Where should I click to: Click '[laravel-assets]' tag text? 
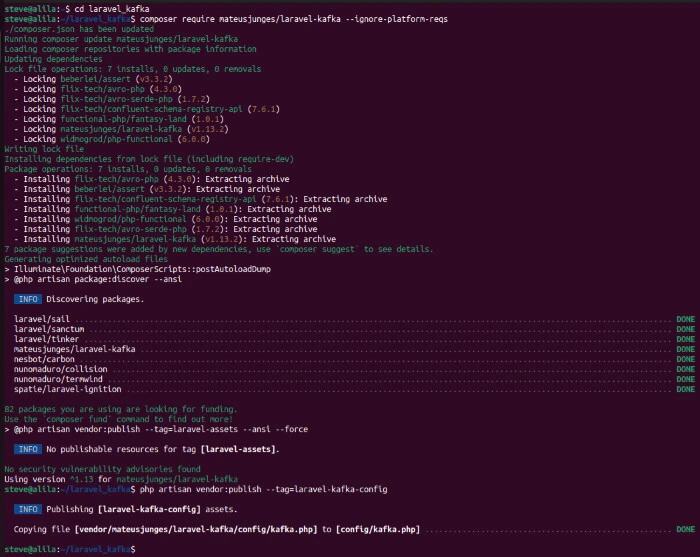[x=238, y=449]
